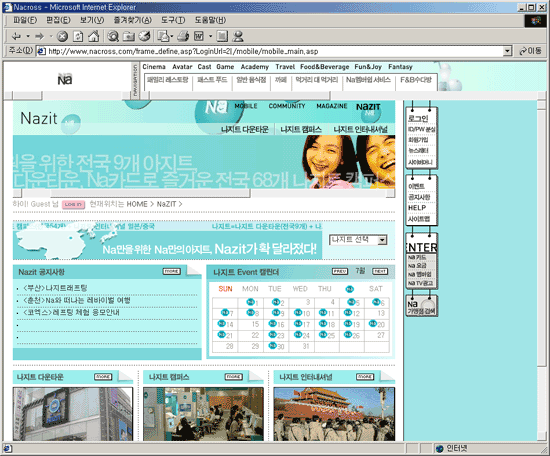Click the NEXT calendar button
This screenshot has width=550, height=456.
pos(380,271)
